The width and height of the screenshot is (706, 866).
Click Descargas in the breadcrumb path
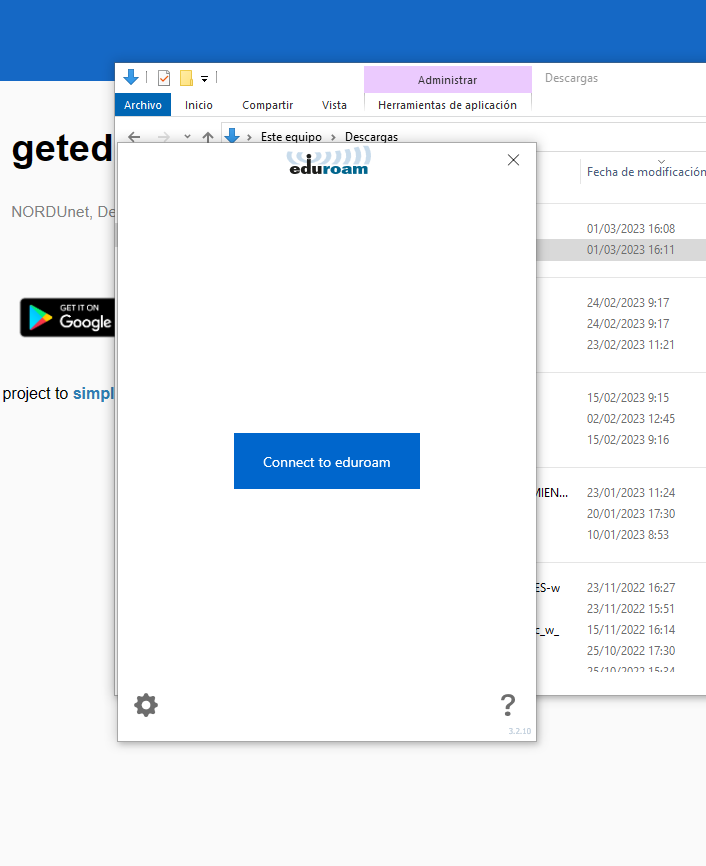click(x=371, y=136)
